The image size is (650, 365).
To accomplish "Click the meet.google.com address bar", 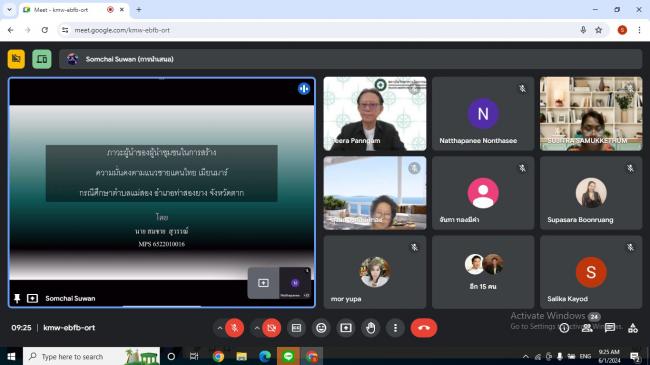I will (x=323, y=30).
